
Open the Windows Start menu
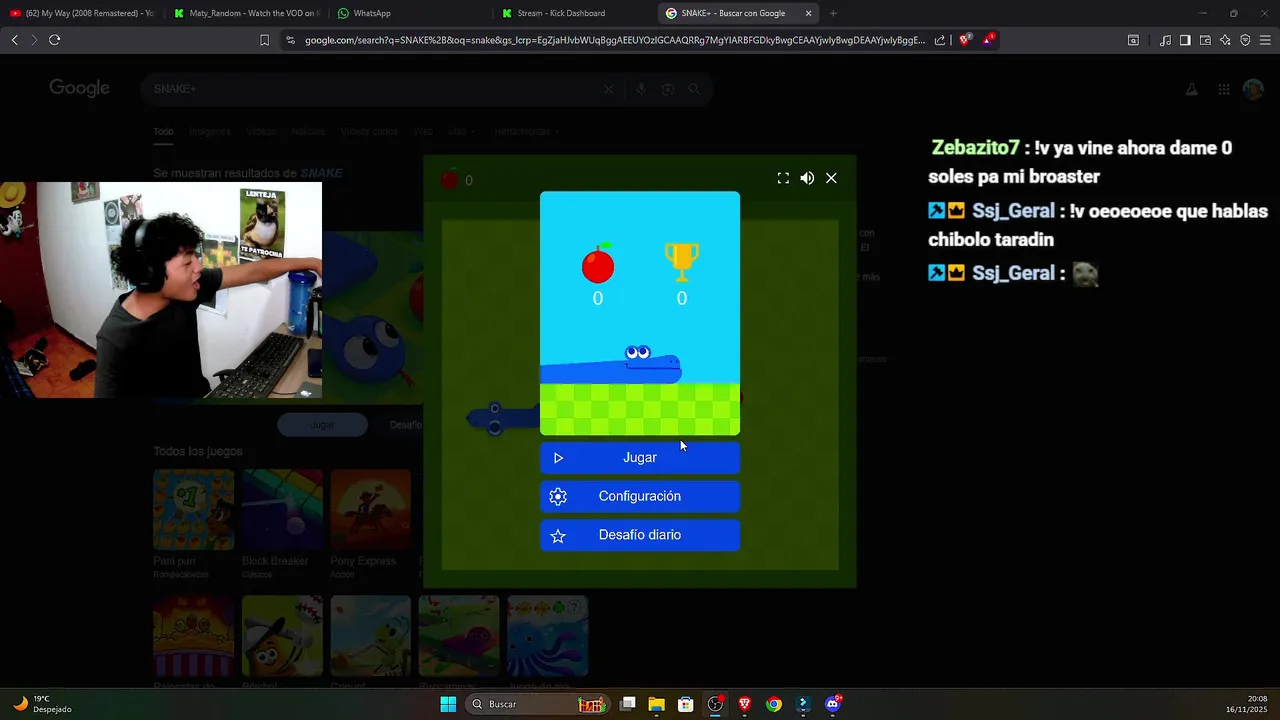point(448,704)
